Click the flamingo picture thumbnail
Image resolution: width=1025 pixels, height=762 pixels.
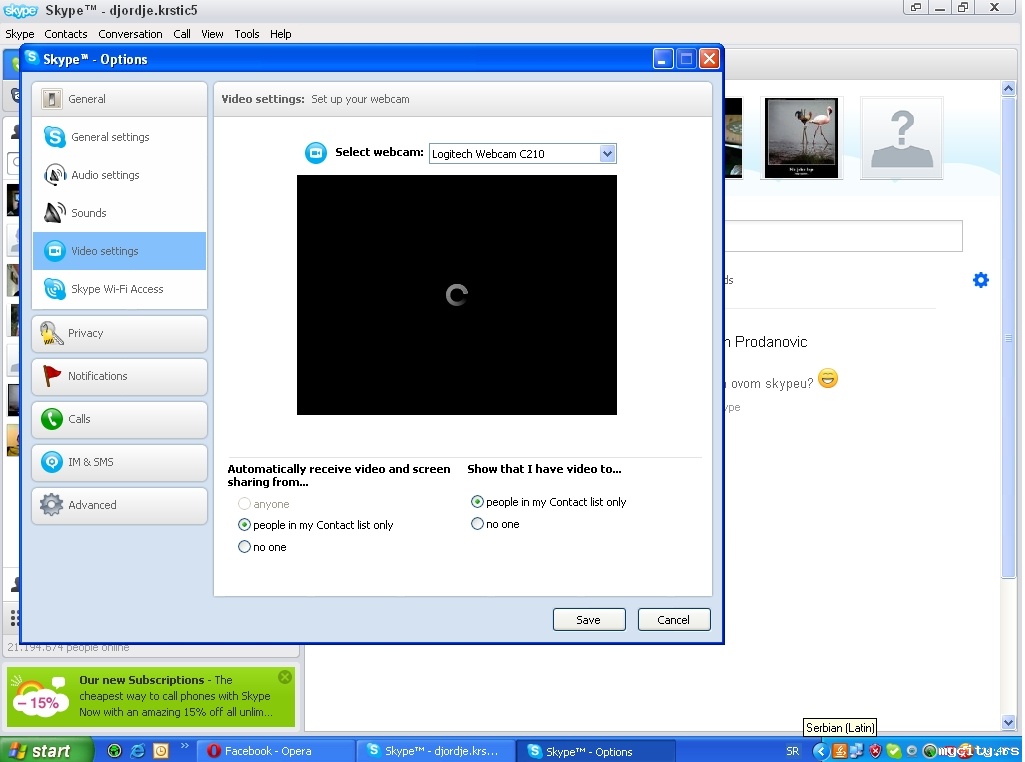click(x=801, y=138)
